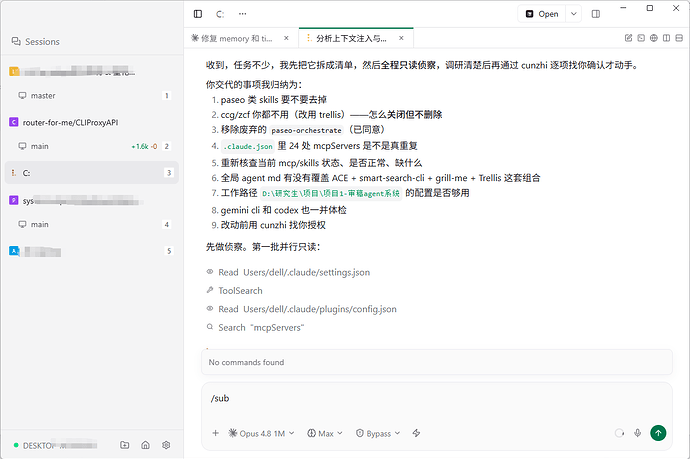The image size is (690, 459).
Task: Click the new chat compose icon
Action: click(628, 38)
